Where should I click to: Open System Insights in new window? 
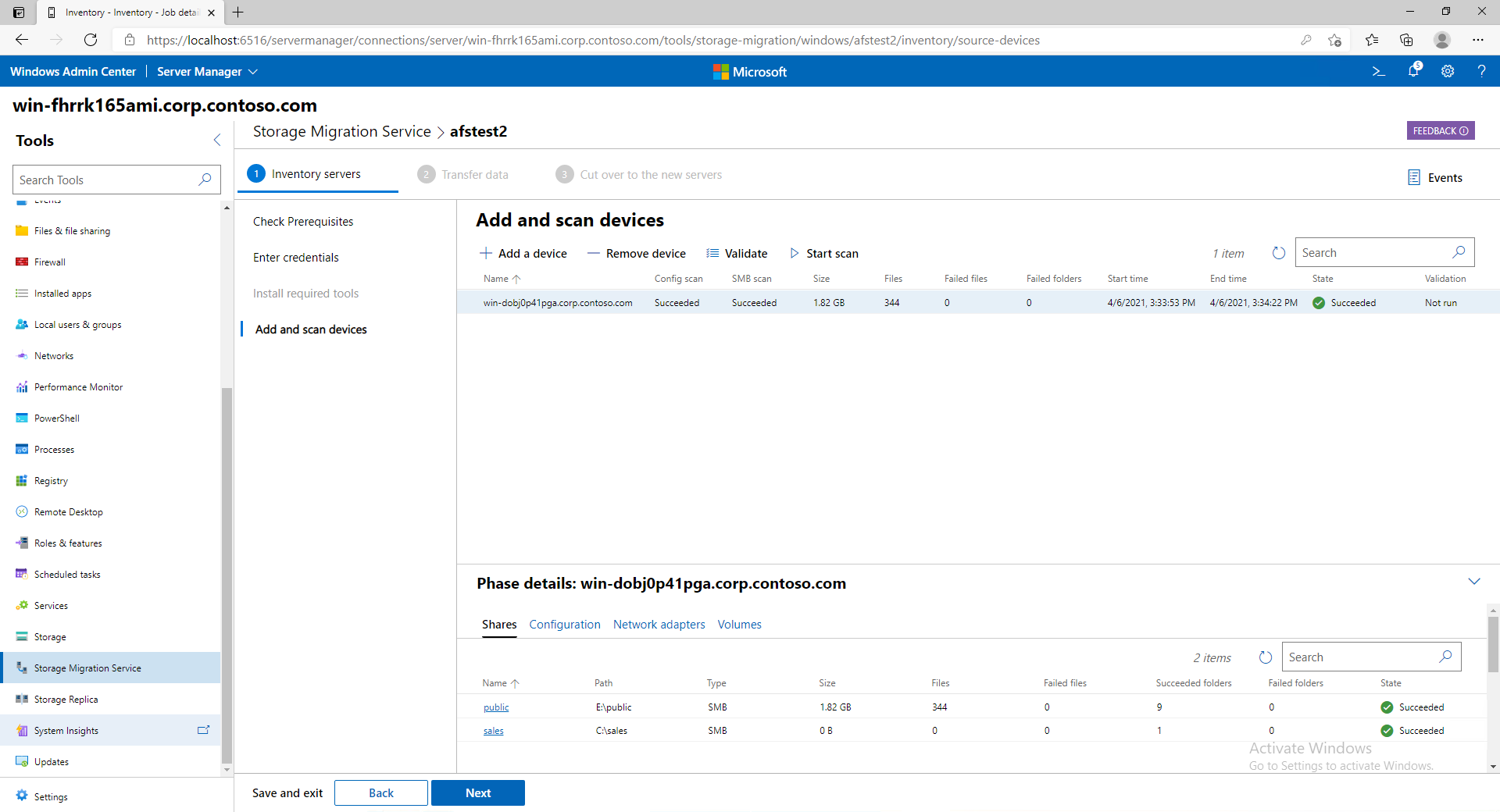(203, 730)
